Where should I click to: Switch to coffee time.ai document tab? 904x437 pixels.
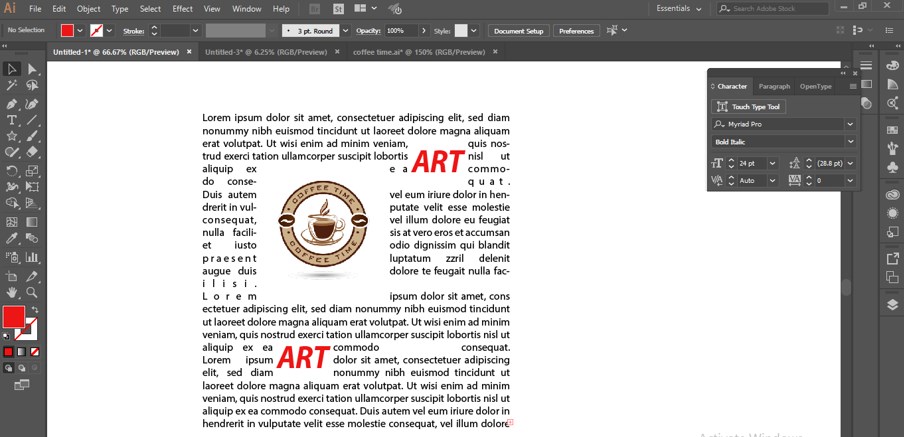pos(419,52)
